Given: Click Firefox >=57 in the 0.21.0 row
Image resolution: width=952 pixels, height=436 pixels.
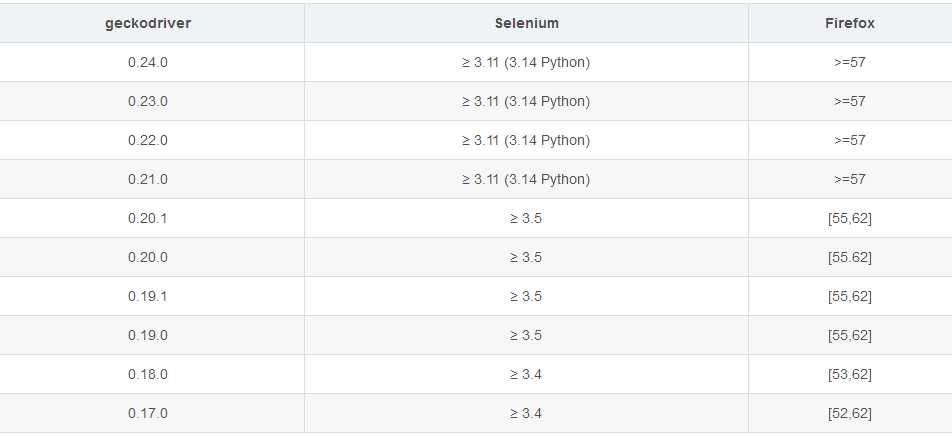Looking at the screenshot, I should point(849,179).
